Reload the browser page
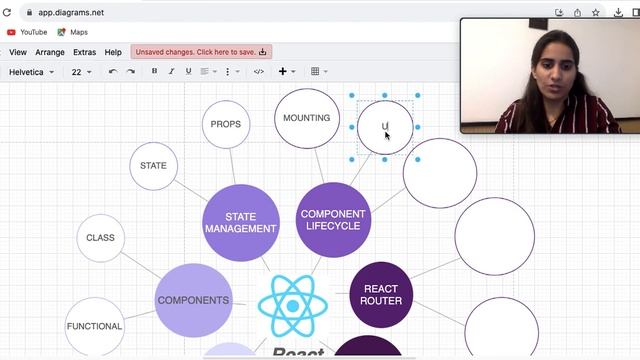Viewport: 640px width, 360px height. click(x=7, y=13)
